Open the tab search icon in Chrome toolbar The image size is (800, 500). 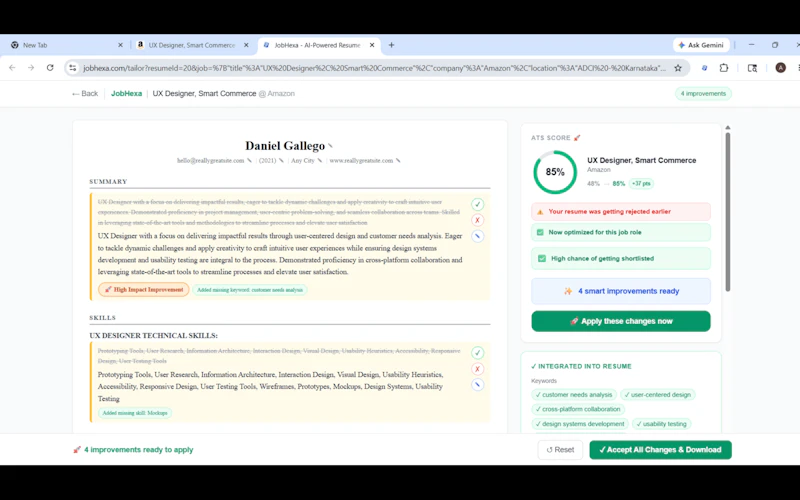tap(752, 68)
